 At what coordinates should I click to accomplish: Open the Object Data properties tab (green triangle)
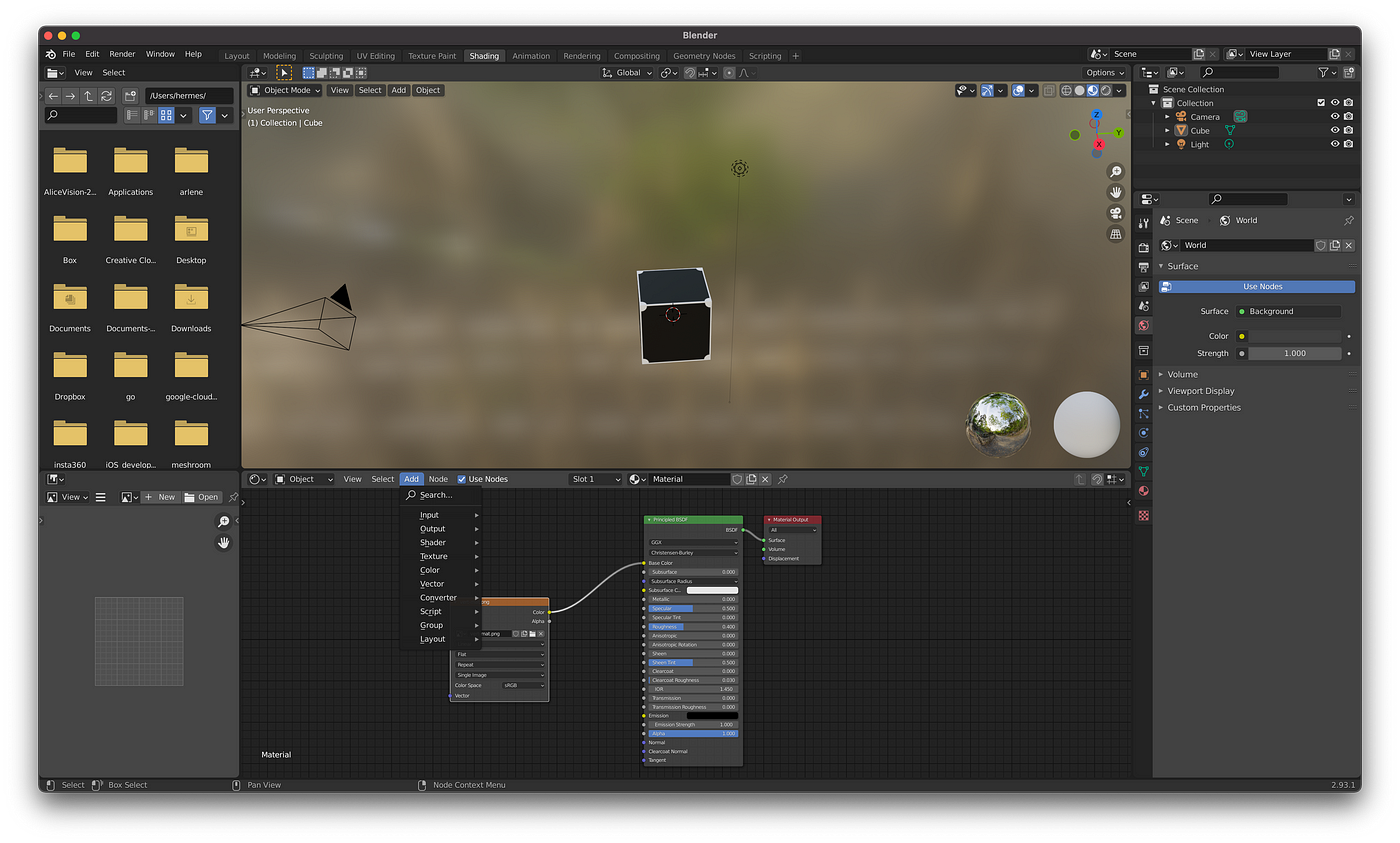1144,471
